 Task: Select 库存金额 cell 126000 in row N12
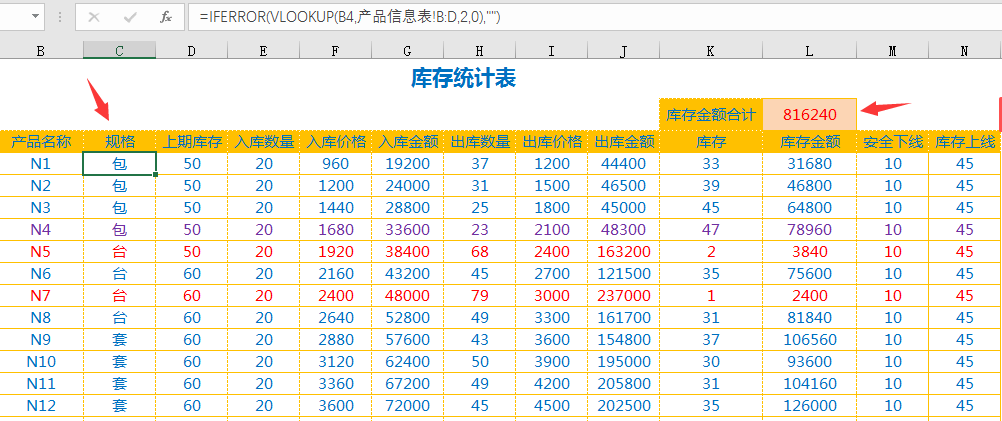pyautogui.click(x=810, y=406)
